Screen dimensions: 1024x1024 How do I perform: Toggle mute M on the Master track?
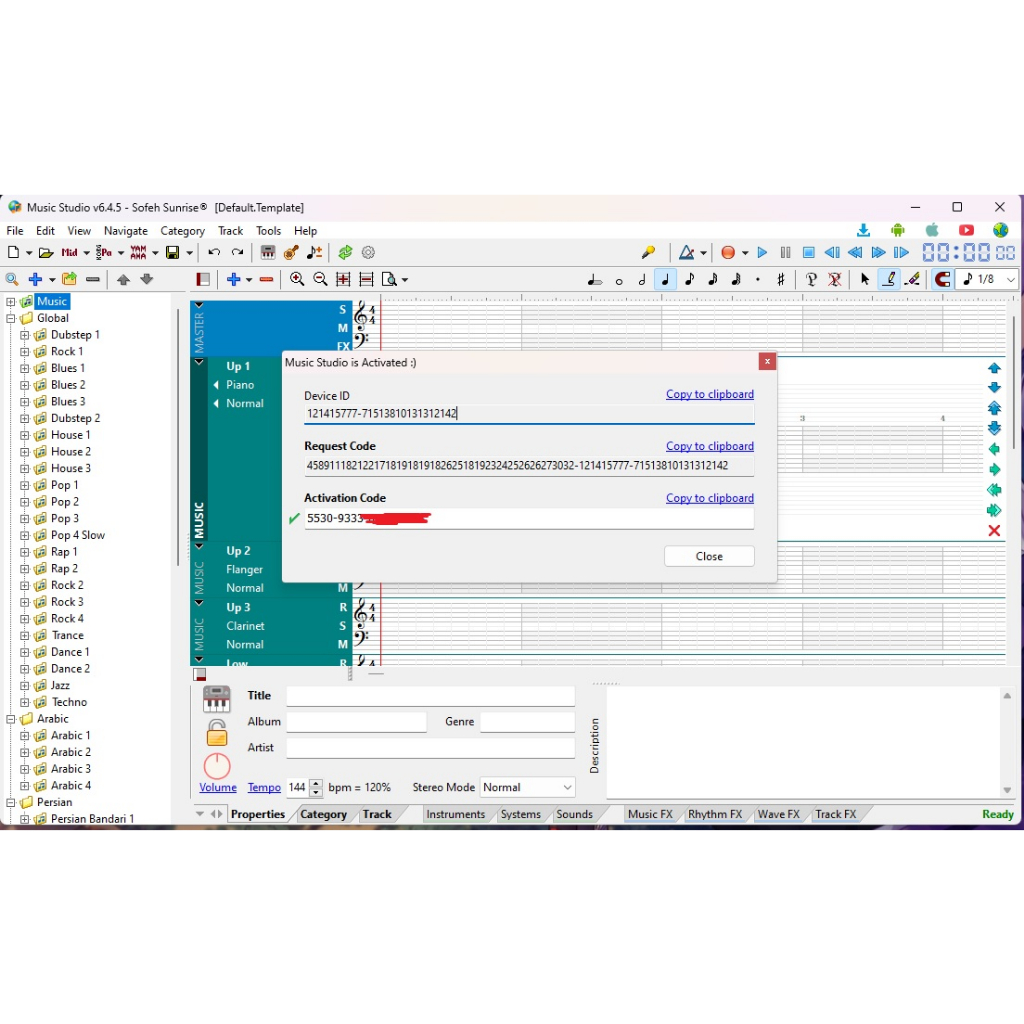[342, 328]
